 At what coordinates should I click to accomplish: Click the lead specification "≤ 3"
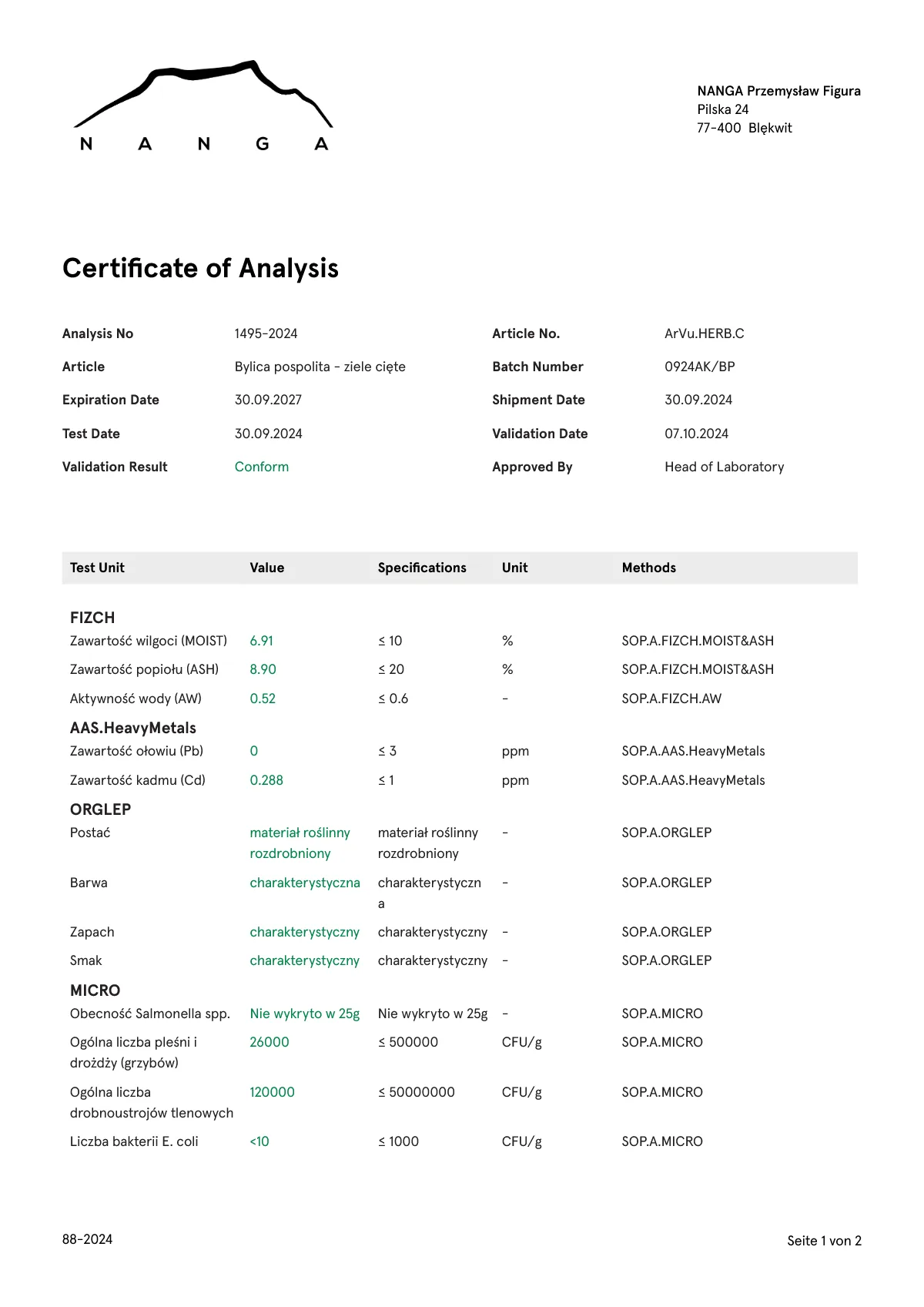pyautogui.click(x=387, y=751)
